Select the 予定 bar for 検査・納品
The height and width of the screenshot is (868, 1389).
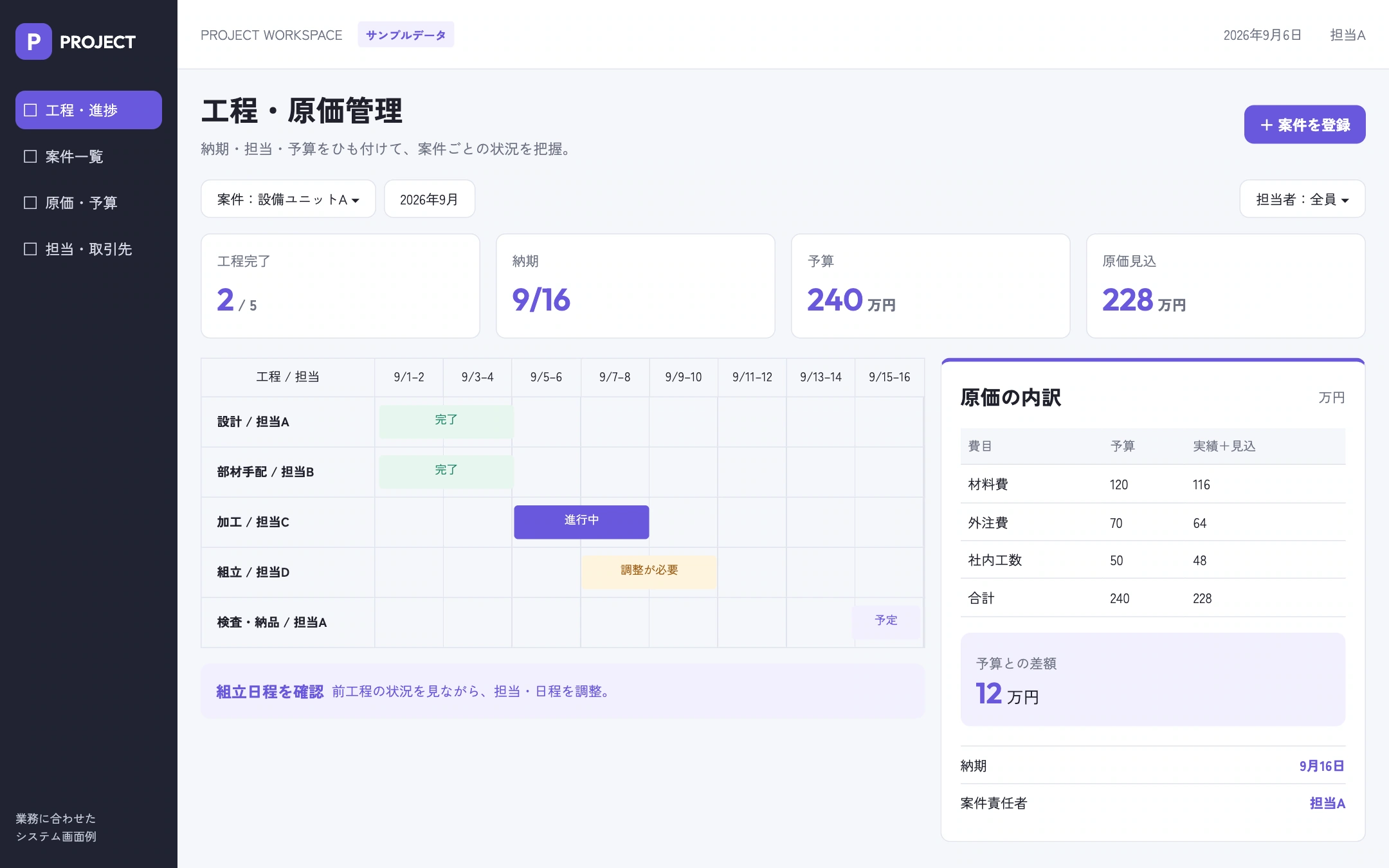coord(886,622)
